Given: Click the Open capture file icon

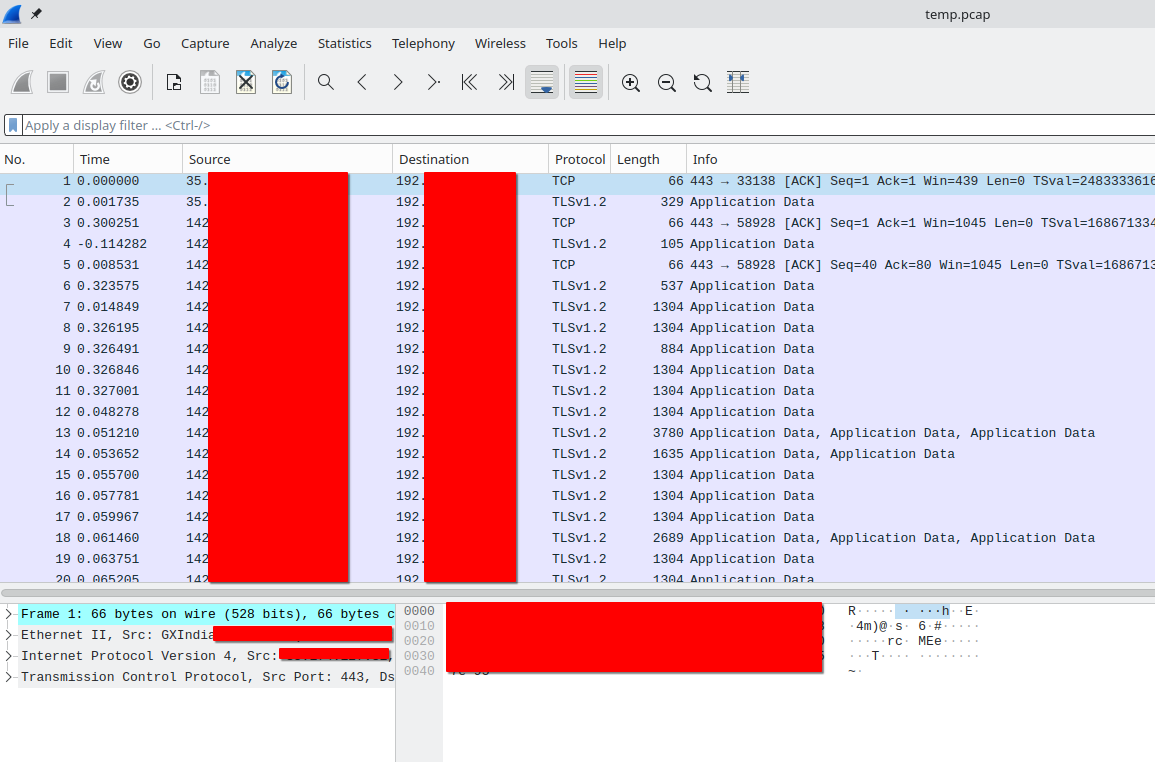Looking at the screenshot, I should [x=173, y=82].
